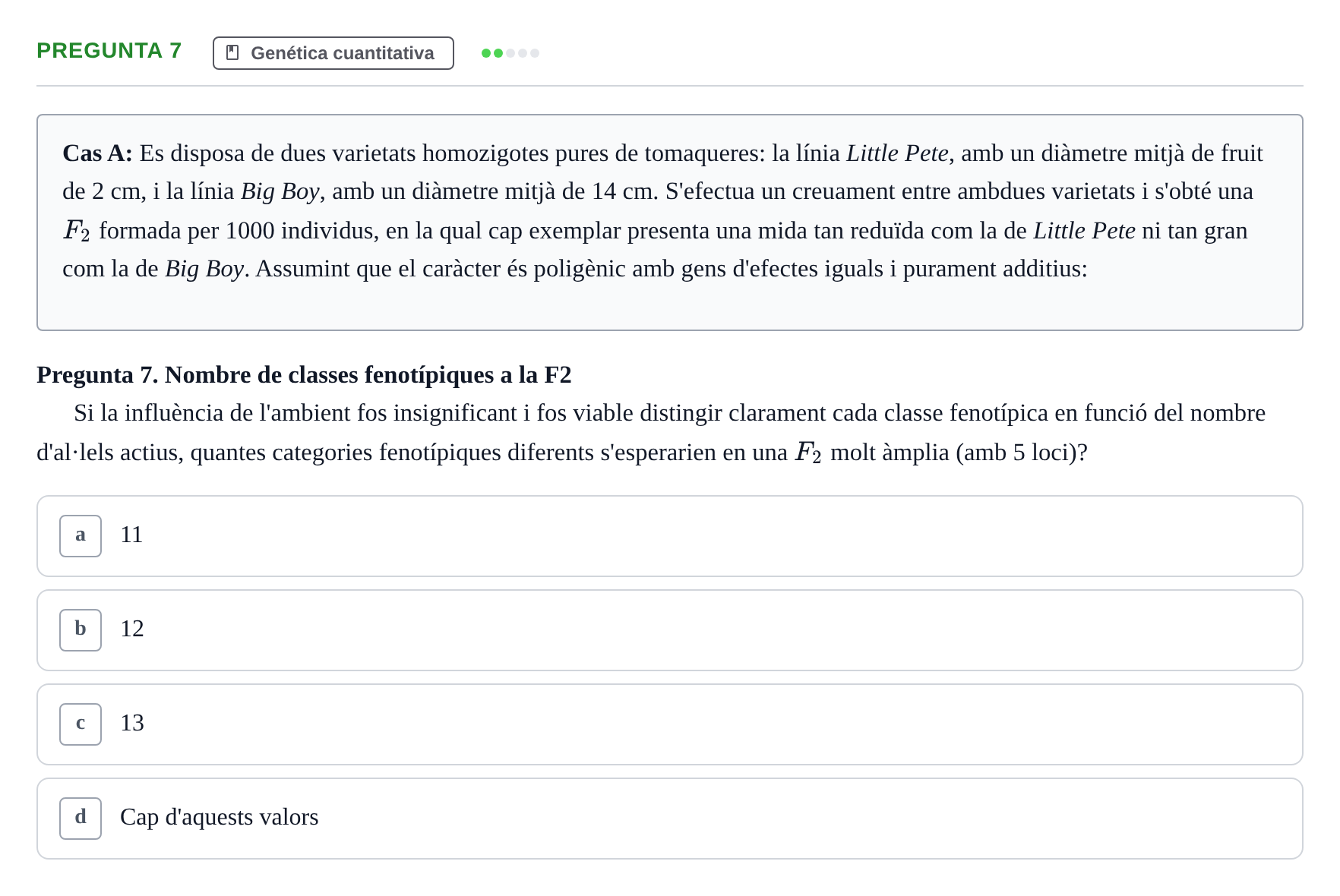Choose option d Cap d'aquests valors
Screen dimensions: 1340x896
(x=670, y=819)
